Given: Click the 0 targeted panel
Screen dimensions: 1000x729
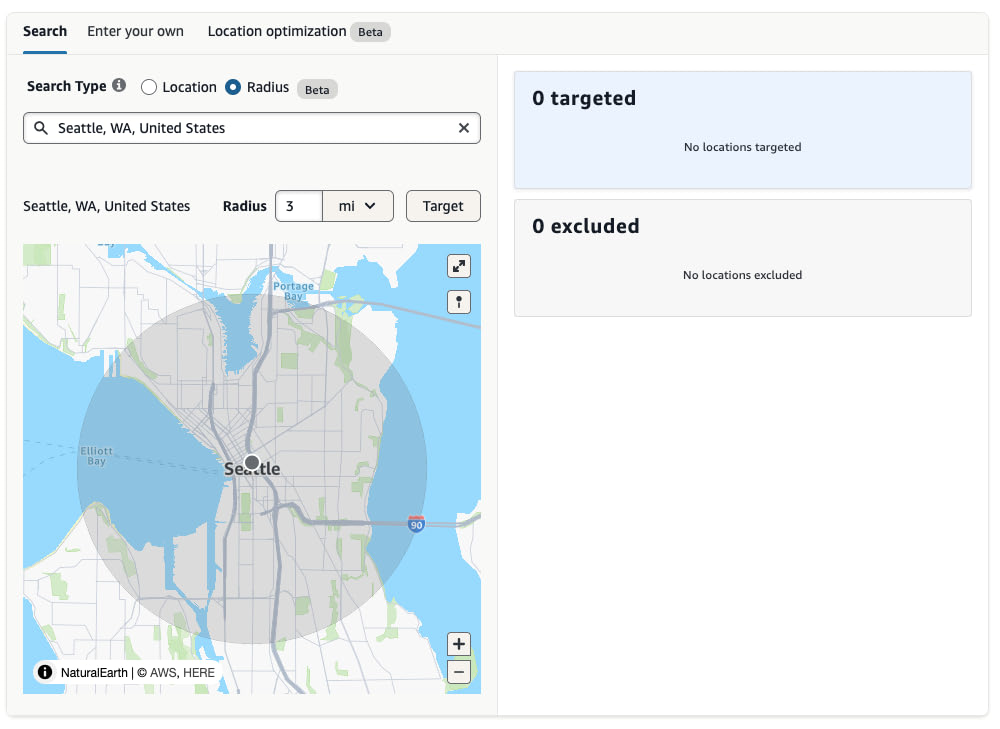Looking at the screenshot, I should tap(742, 129).
